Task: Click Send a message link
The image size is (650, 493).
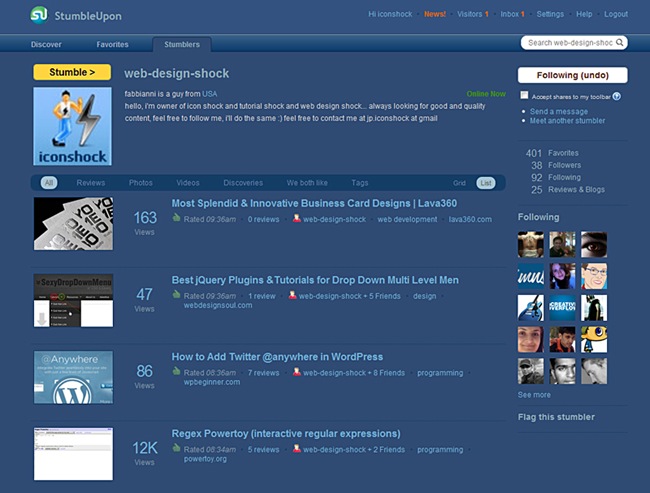Action: pos(559,111)
